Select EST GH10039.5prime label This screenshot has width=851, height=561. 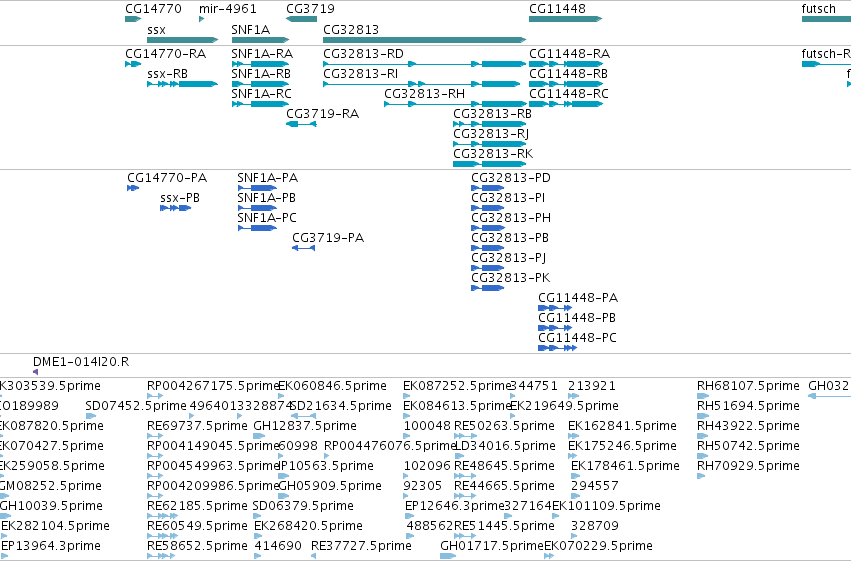(x=52, y=506)
